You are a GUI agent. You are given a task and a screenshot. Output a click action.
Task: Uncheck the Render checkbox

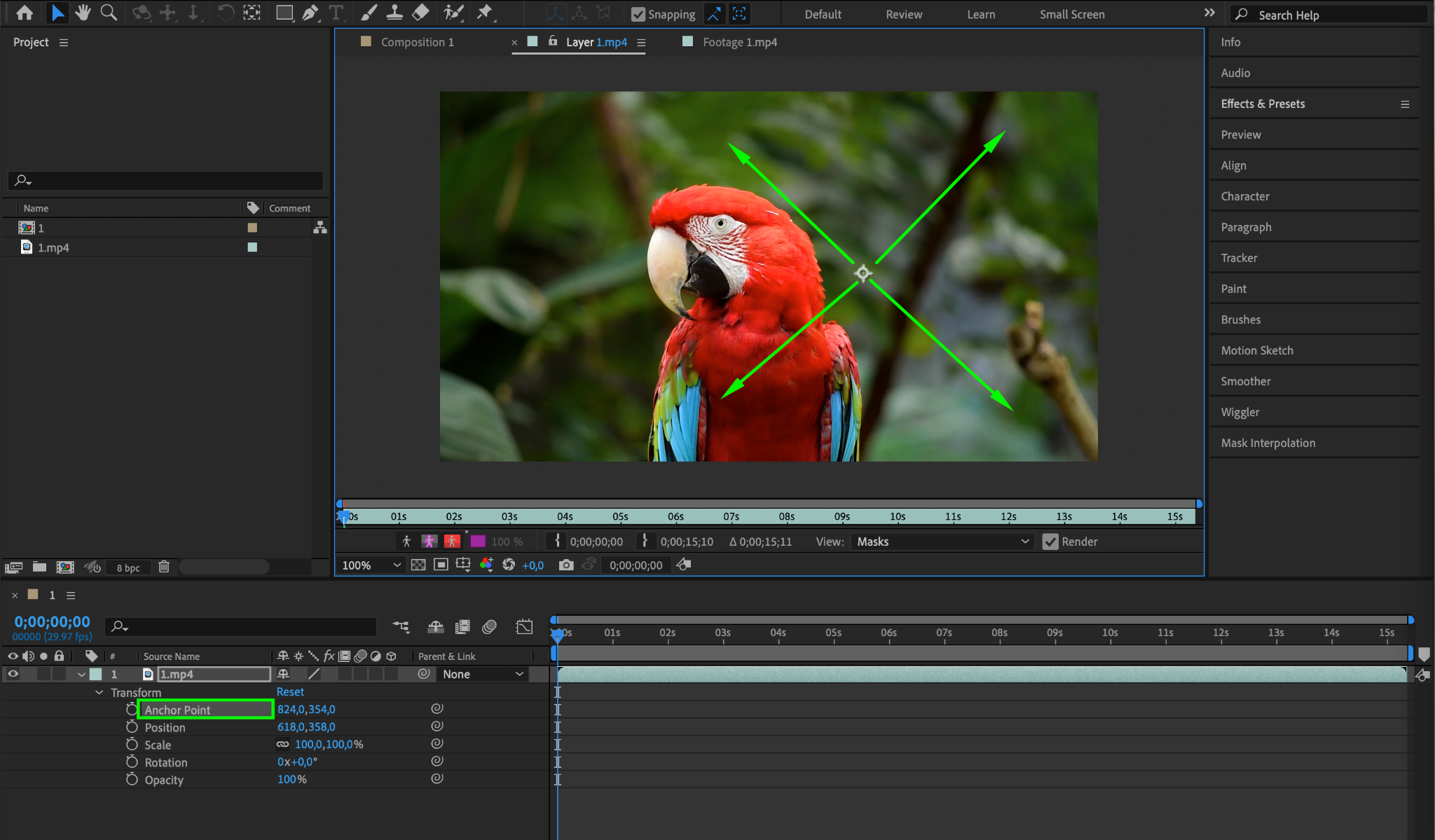click(1050, 542)
